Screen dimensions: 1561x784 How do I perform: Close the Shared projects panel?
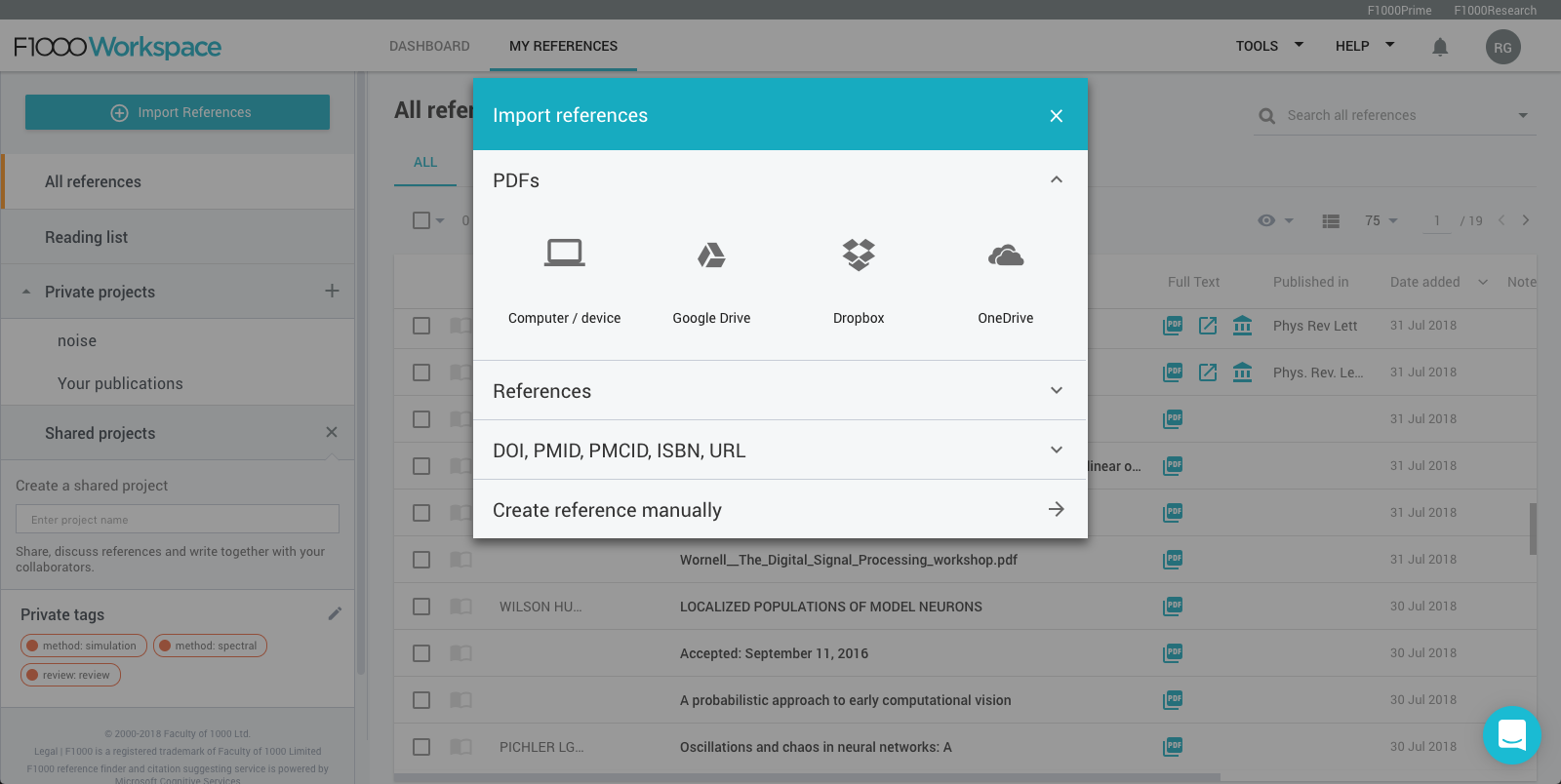[x=332, y=432]
